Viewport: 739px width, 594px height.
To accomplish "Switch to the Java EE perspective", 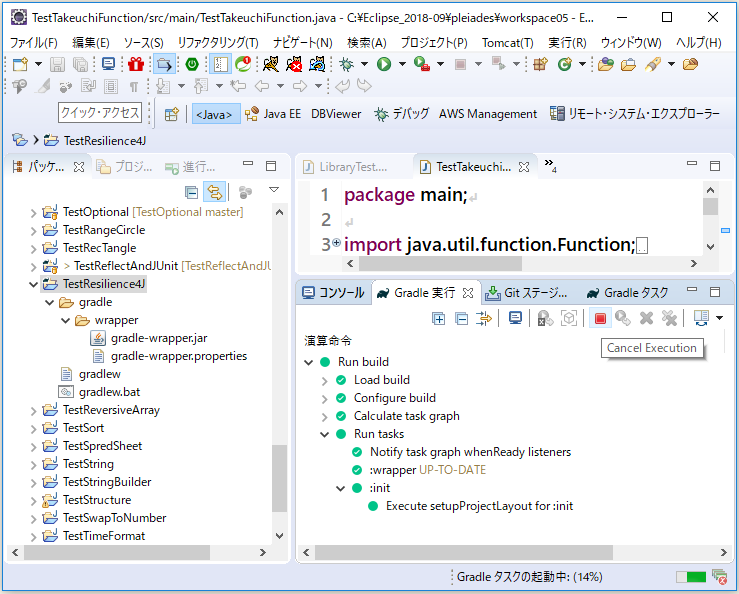I will (x=273, y=114).
